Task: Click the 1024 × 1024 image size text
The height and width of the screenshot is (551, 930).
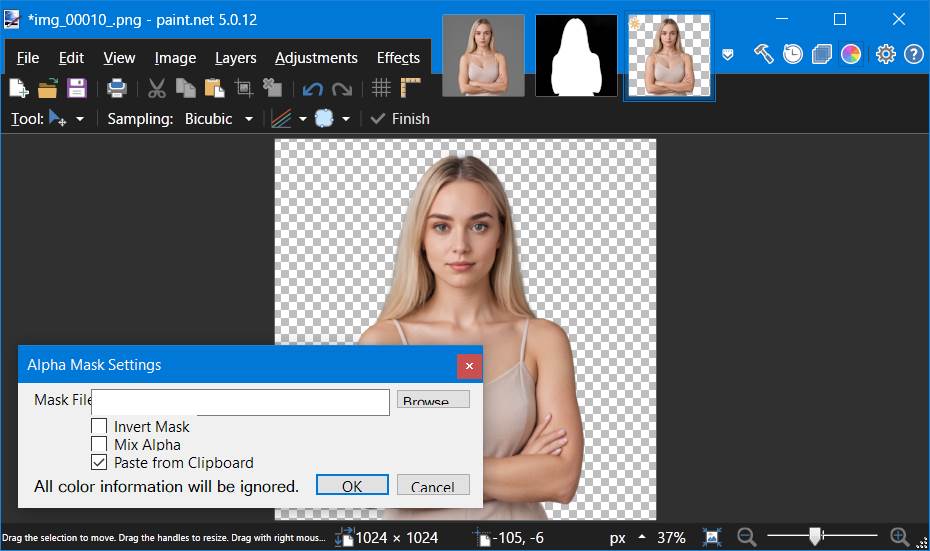Action: point(397,538)
